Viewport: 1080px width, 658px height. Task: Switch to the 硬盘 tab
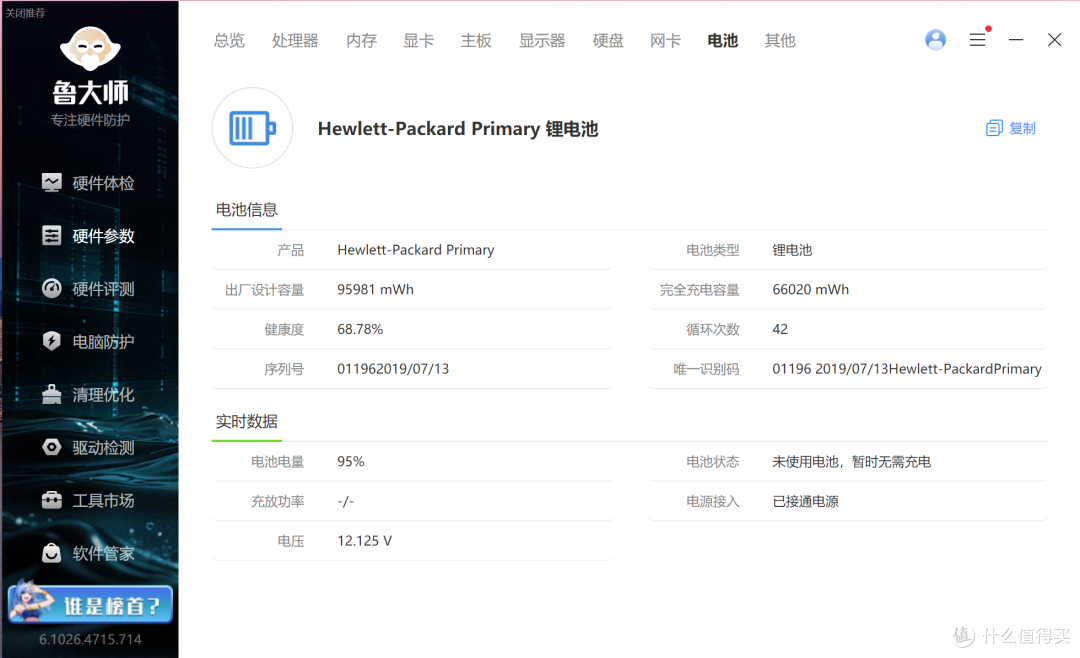click(608, 41)
